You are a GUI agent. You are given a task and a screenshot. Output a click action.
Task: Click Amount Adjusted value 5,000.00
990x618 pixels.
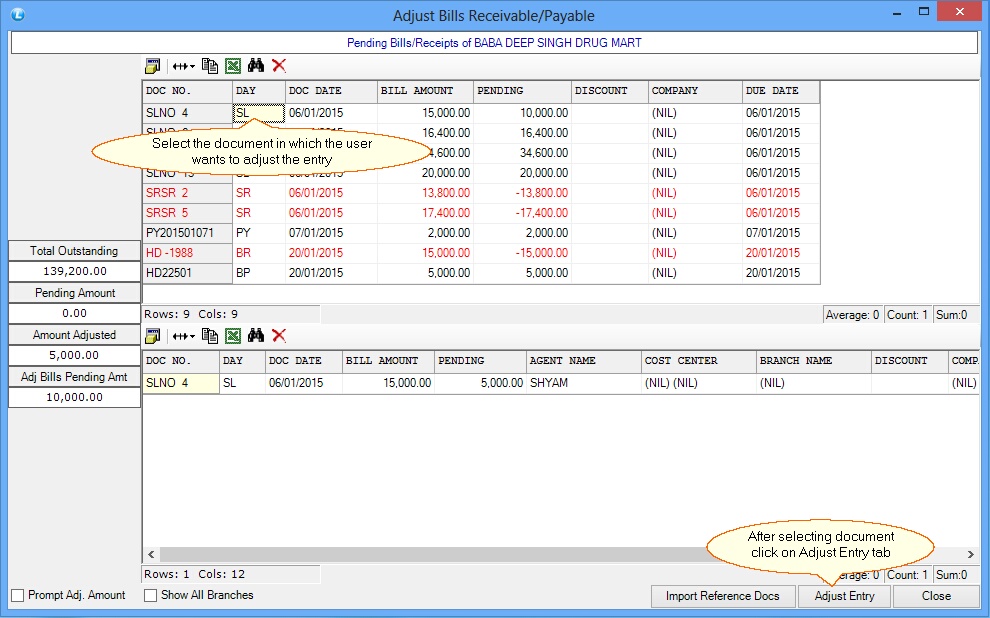[75, 355]
